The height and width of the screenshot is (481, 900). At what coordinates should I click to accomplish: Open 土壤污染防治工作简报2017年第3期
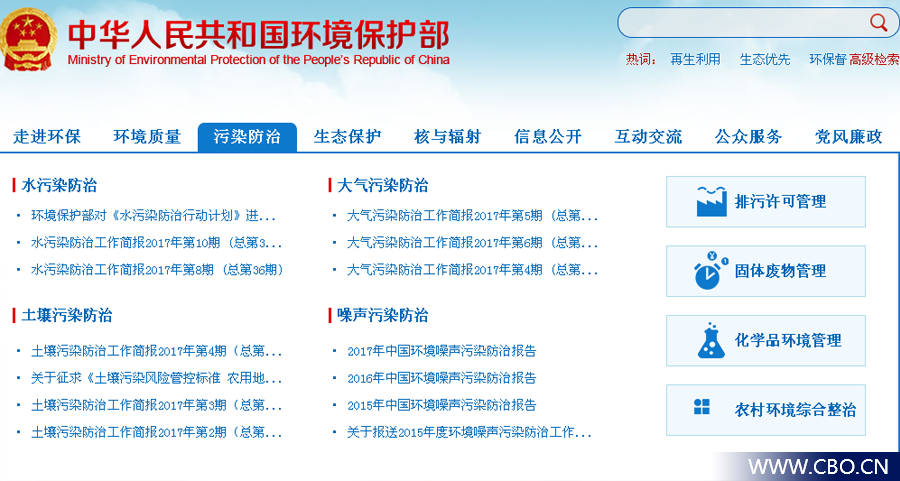156,405
